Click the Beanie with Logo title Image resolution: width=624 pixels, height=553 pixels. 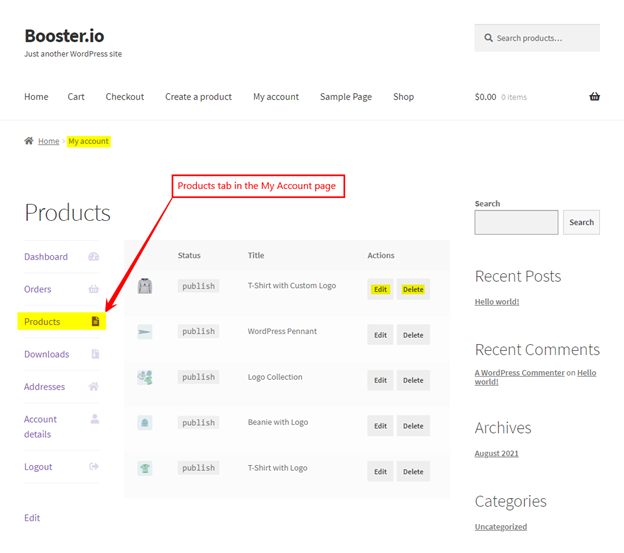[x=278, y=422]
